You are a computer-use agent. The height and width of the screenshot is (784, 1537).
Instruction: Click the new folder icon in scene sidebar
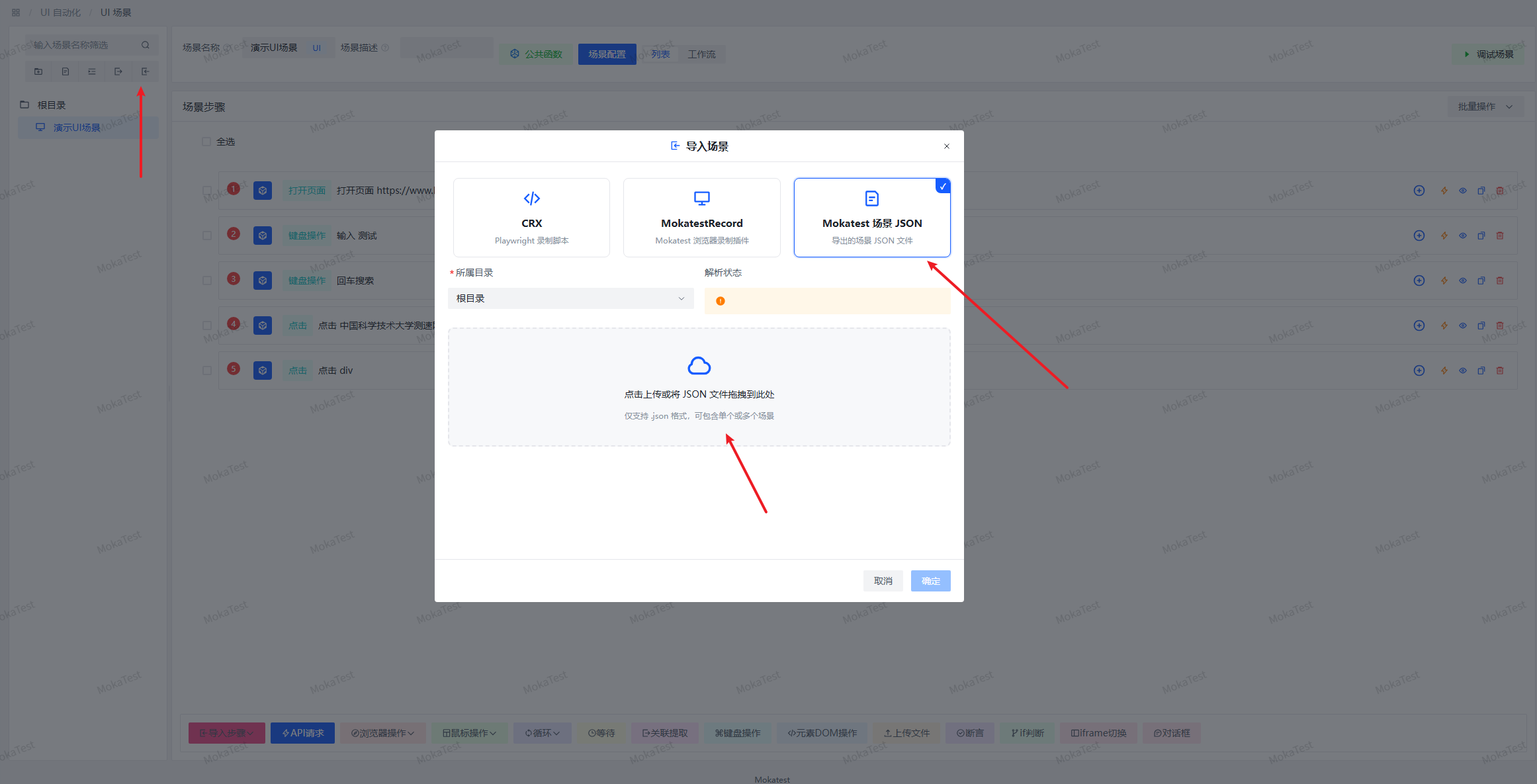coord(38,71)
